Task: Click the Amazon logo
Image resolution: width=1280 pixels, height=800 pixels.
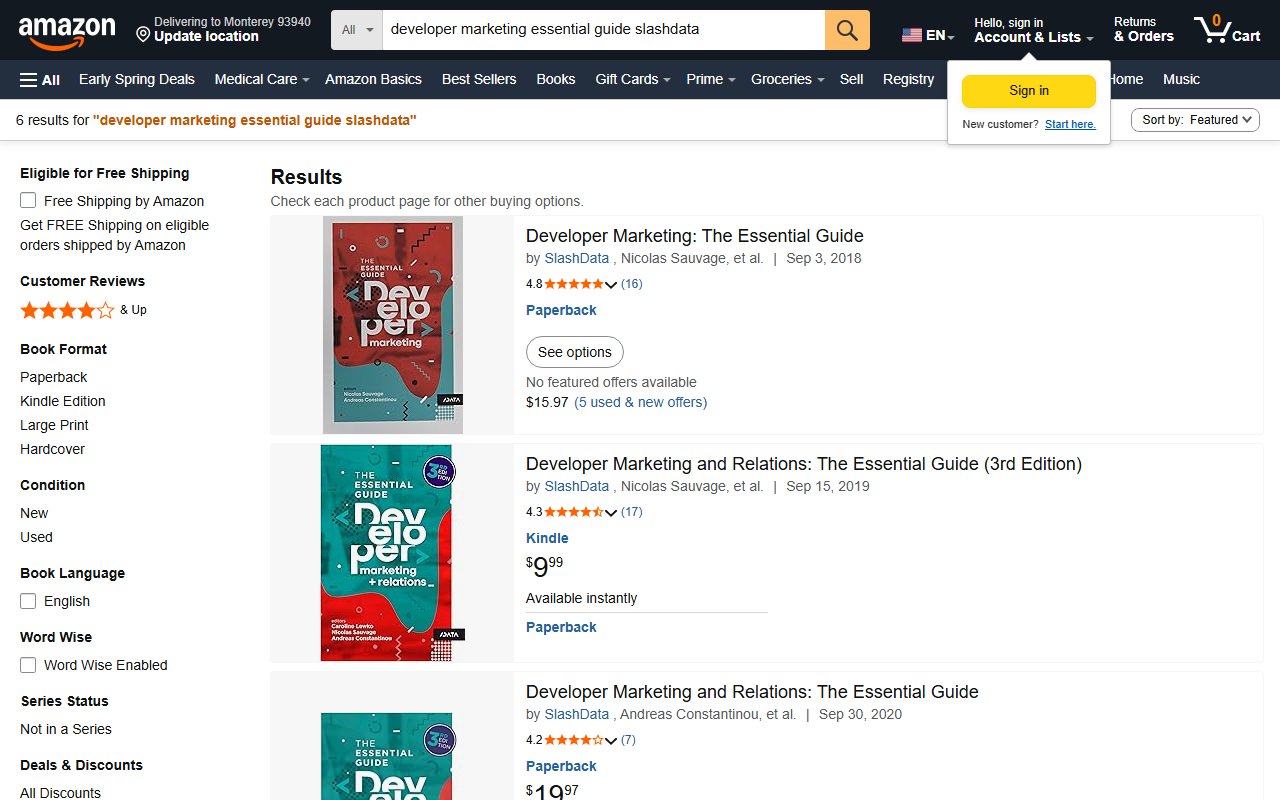Action: point(67,30)
